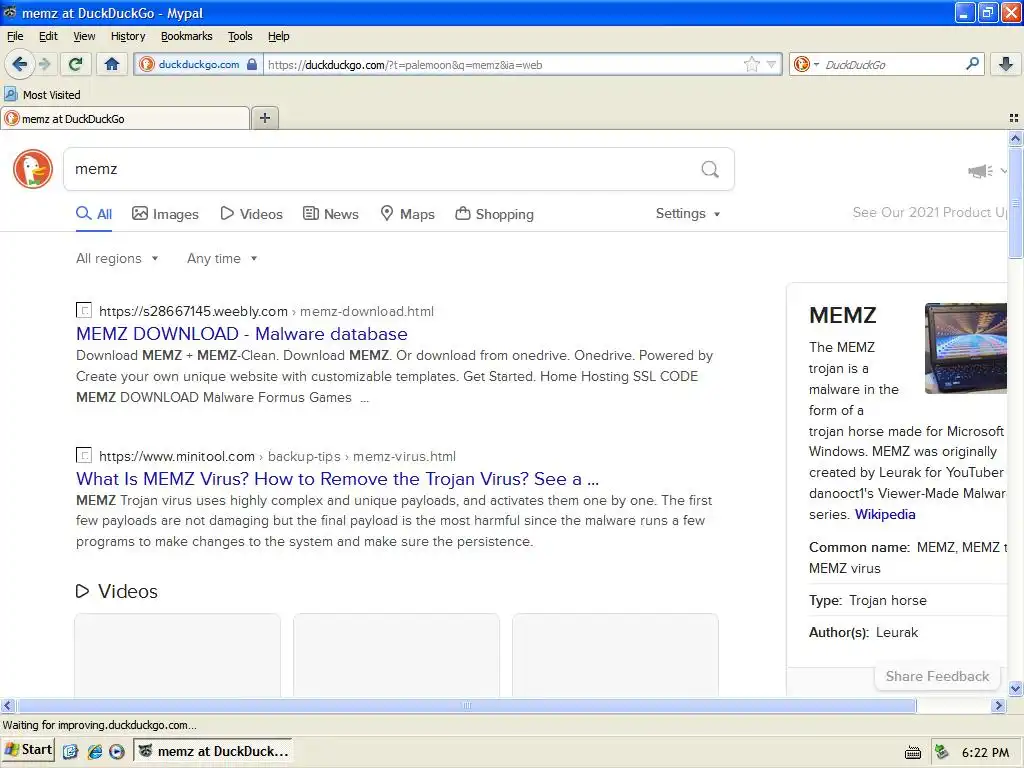Open the File menu
The width and height of the screenshot is (1024, 768).
[x=15, y=36]
